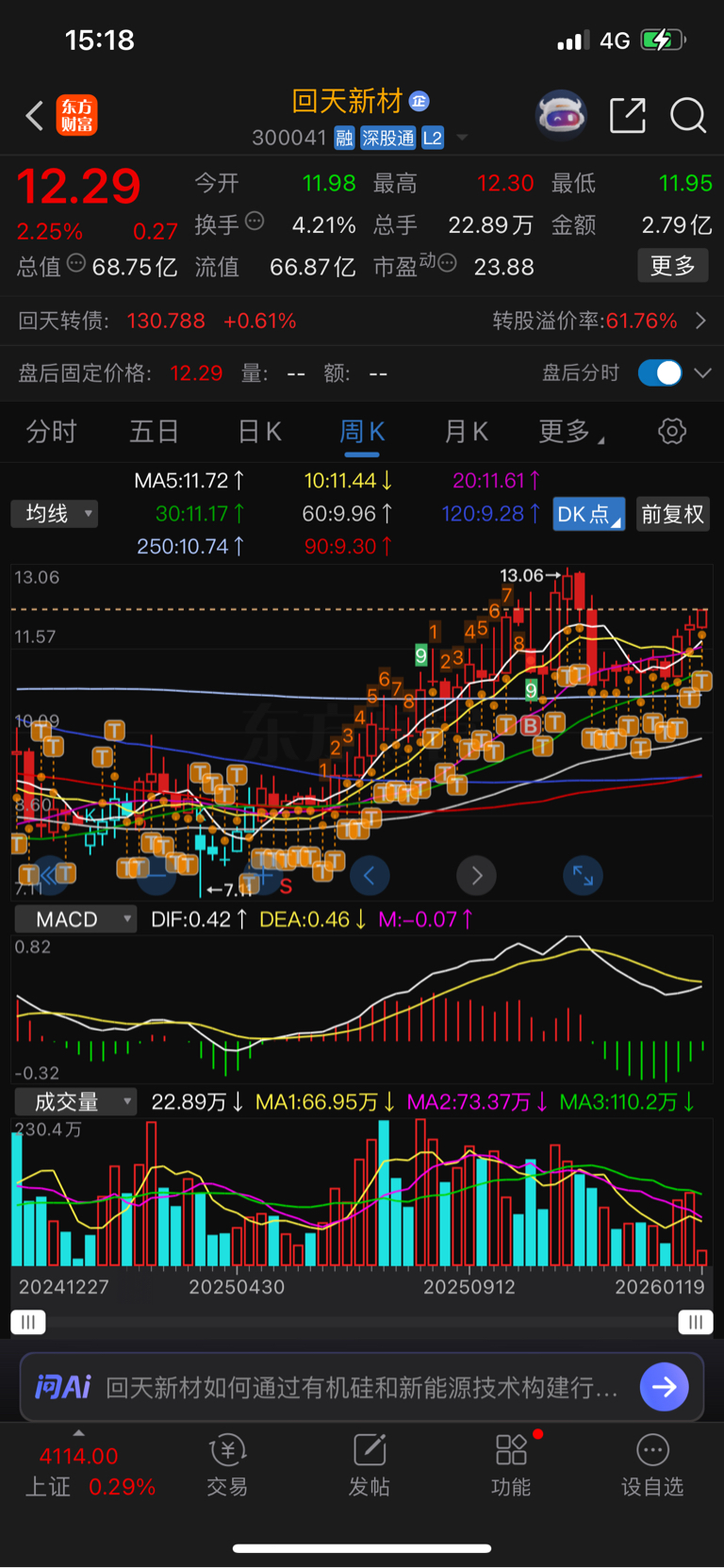Tap the cellular signal bars
Viewport: 724px width, 1568px height.
pyautogui.click(x=573, y=40)
